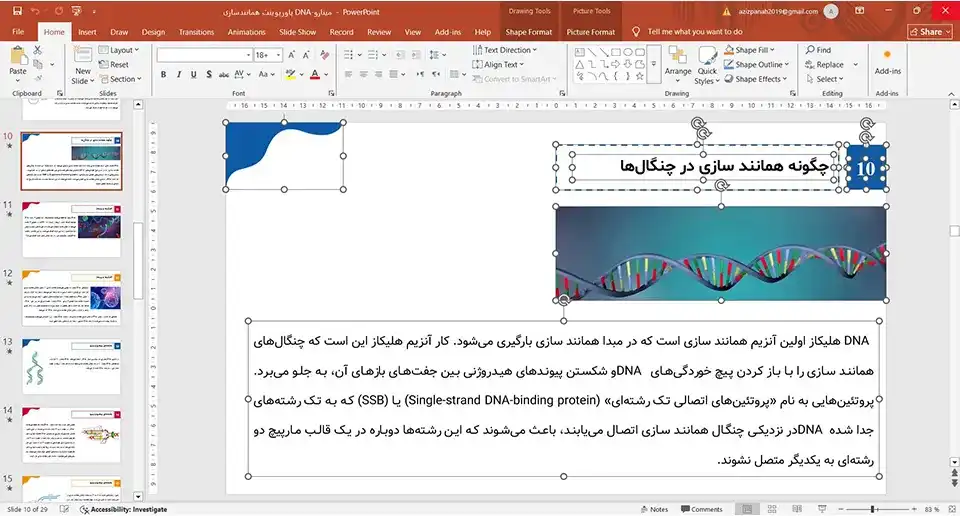This screenshot has width=960, height=516.
Task: Click the Arrange icon
Action: (677, 56)
